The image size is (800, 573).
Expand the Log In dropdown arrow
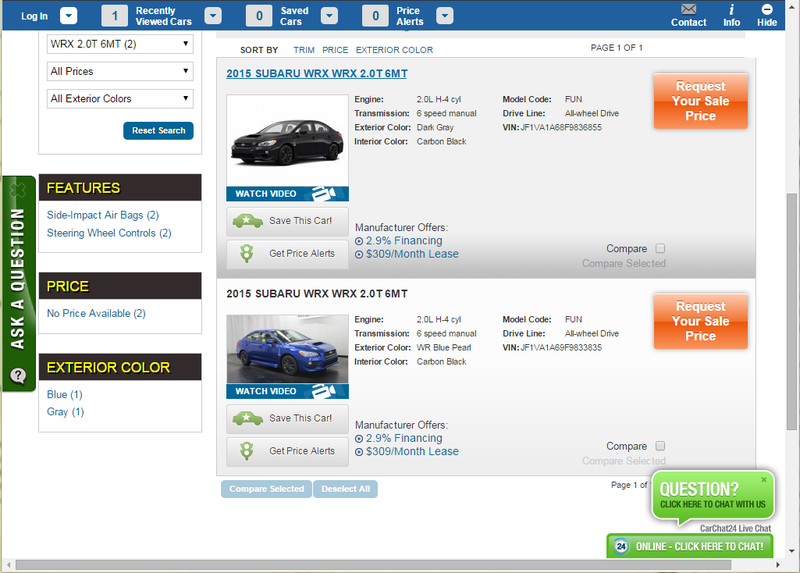(x=68, y=16)
